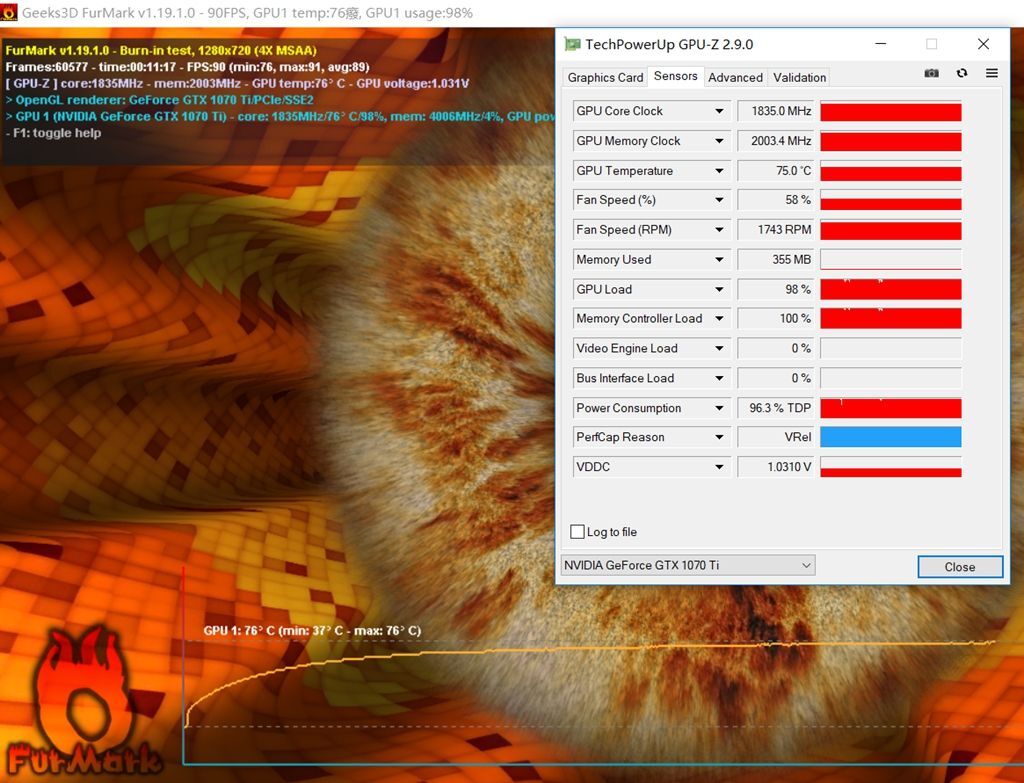Open the Bus Interface Load dropdown
Image resolution: width=1024 pixels, height=783 pixels.
click(x=719, y=378)
